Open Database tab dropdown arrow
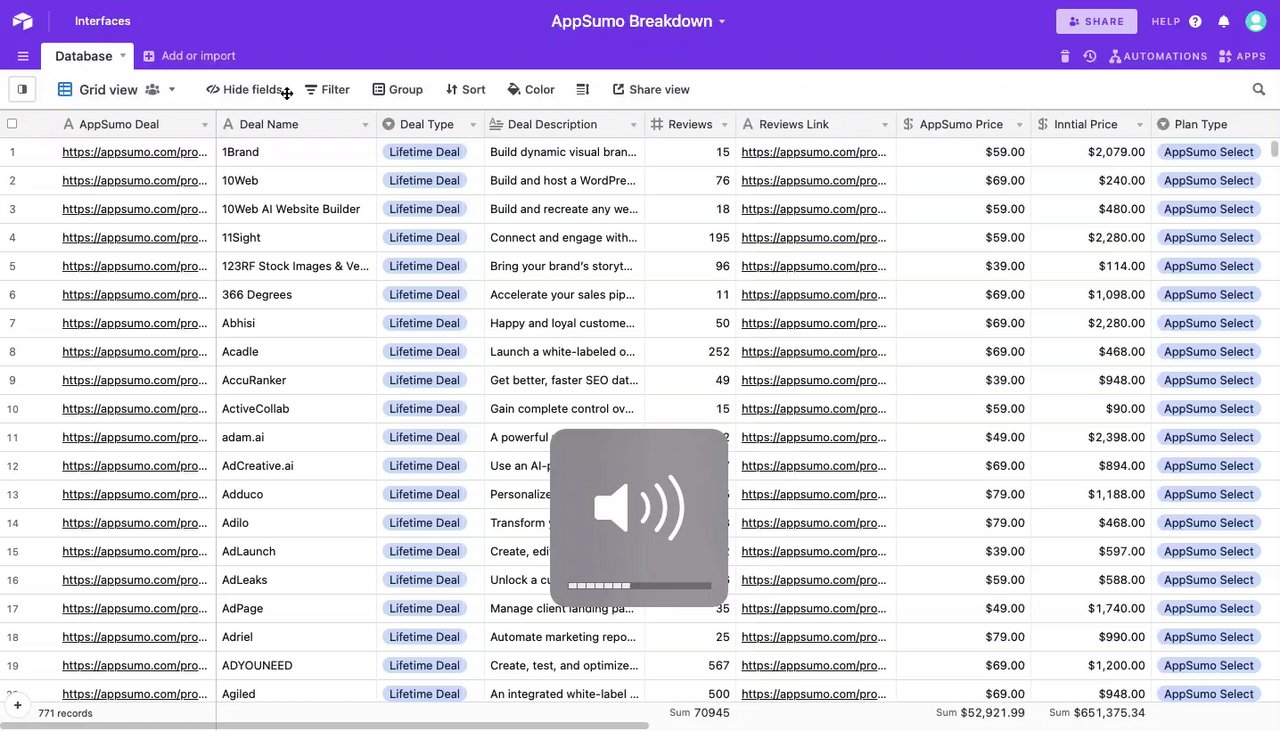 pos(123,55)
